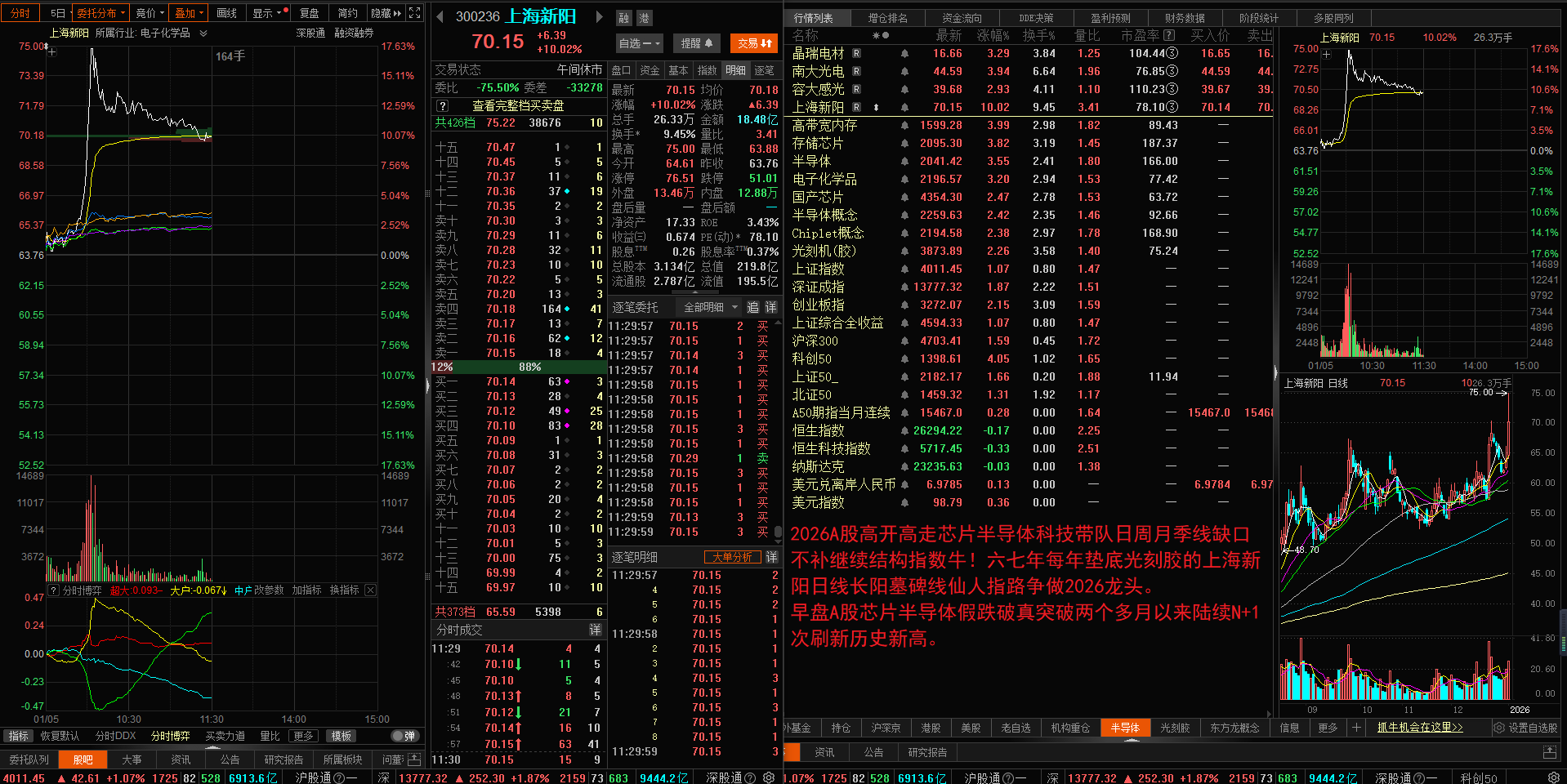Close the 分时博弈 indicator panel
Image resolution: width=1567 pixels, height=784 pixels.
tap(370, 590)
